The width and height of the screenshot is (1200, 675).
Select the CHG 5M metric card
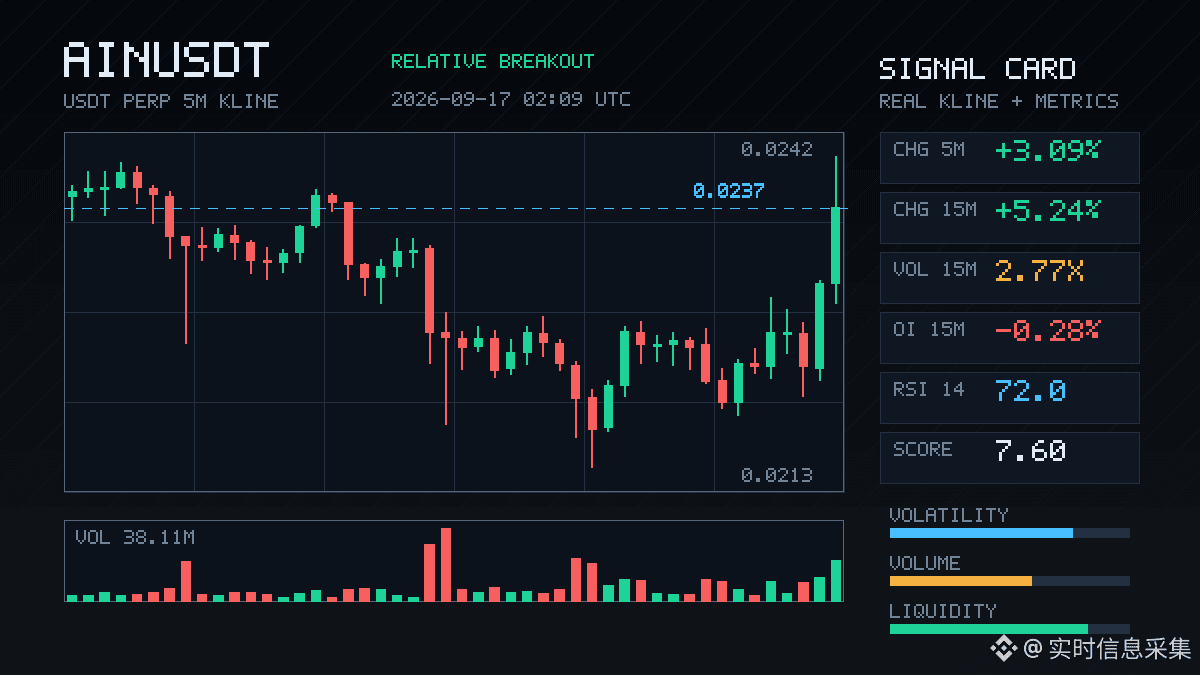click(x=1009, y=158)
